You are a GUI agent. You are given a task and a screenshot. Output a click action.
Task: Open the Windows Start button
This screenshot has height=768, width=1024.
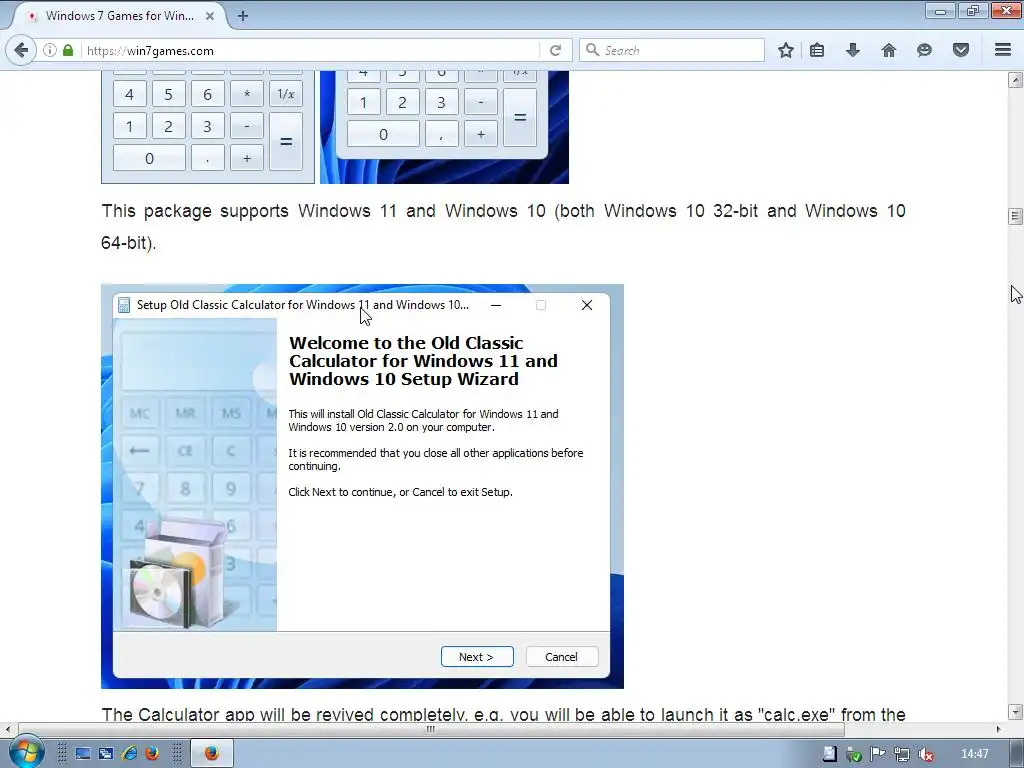click(25, 752)
